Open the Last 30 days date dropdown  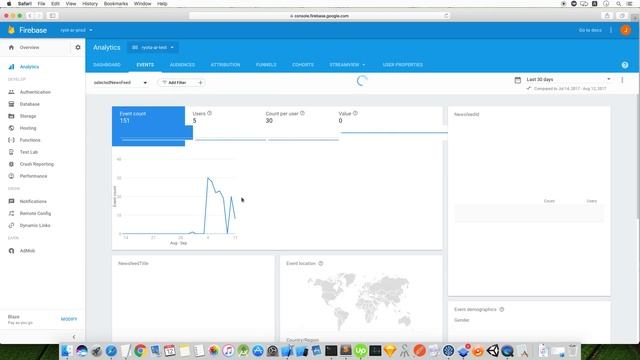click(x=568, y=79)
